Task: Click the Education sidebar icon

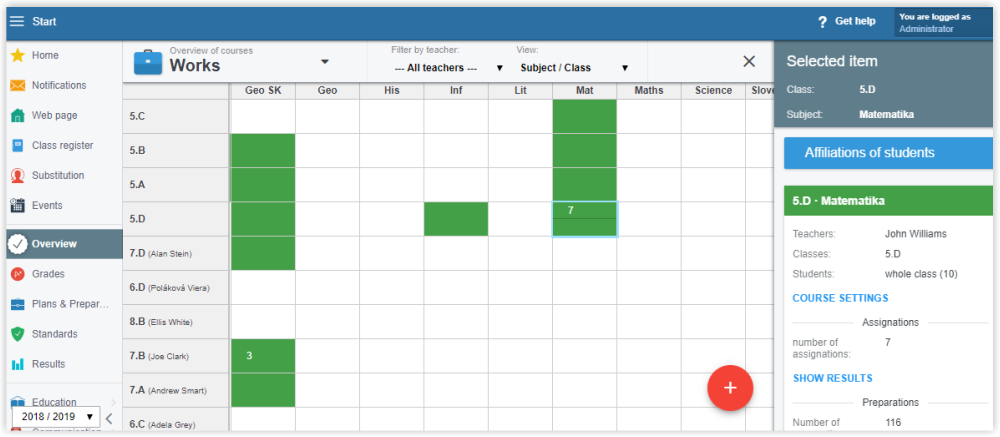Action: click(18, 402)
